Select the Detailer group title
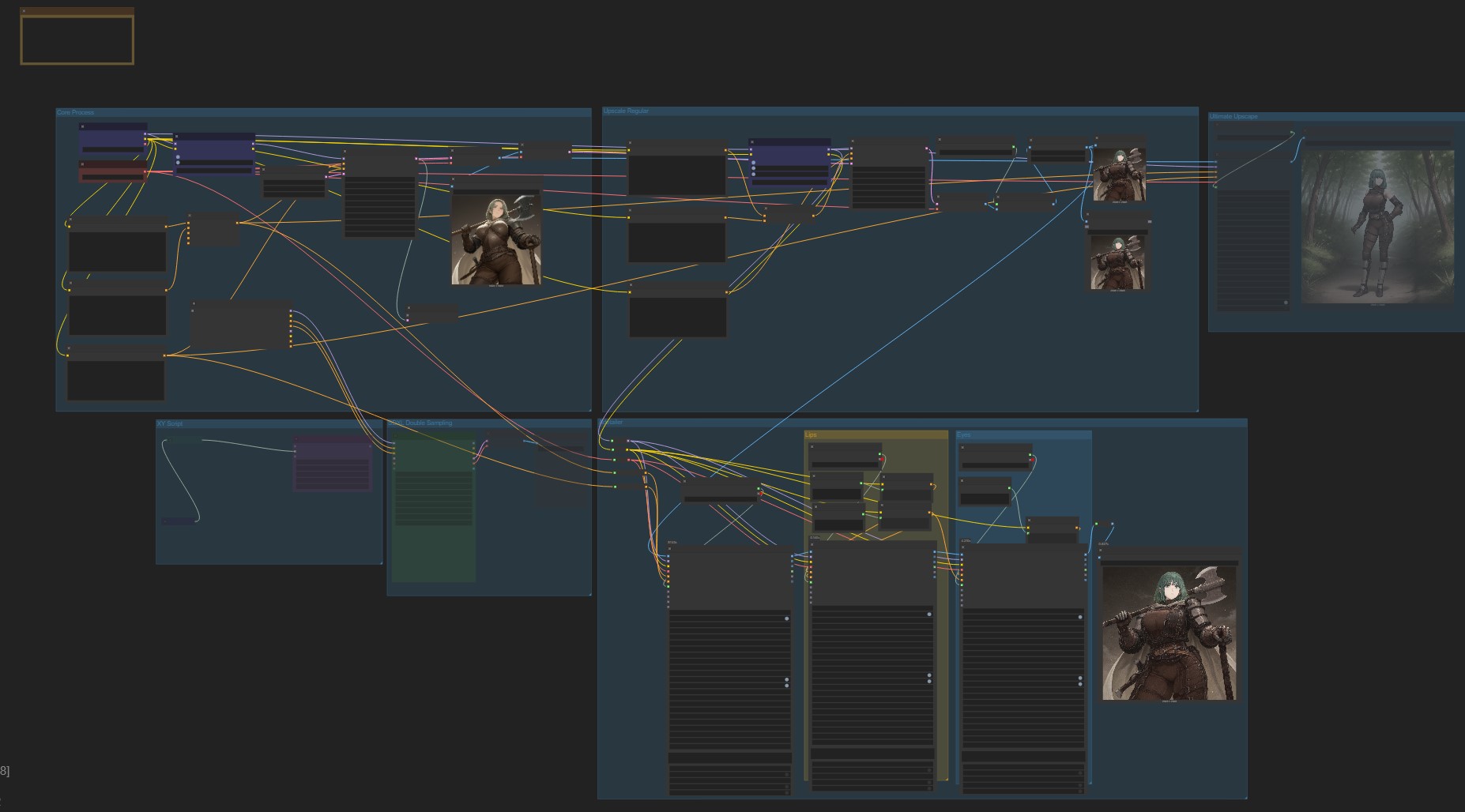Image resolution: width=1465 pixels, height=812 pixels. point(611,423)
